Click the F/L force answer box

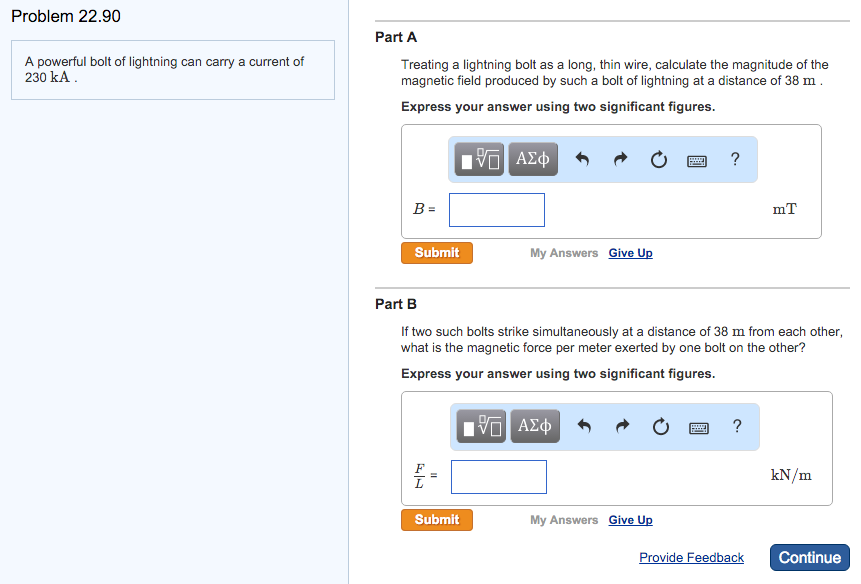coord(499,476)
